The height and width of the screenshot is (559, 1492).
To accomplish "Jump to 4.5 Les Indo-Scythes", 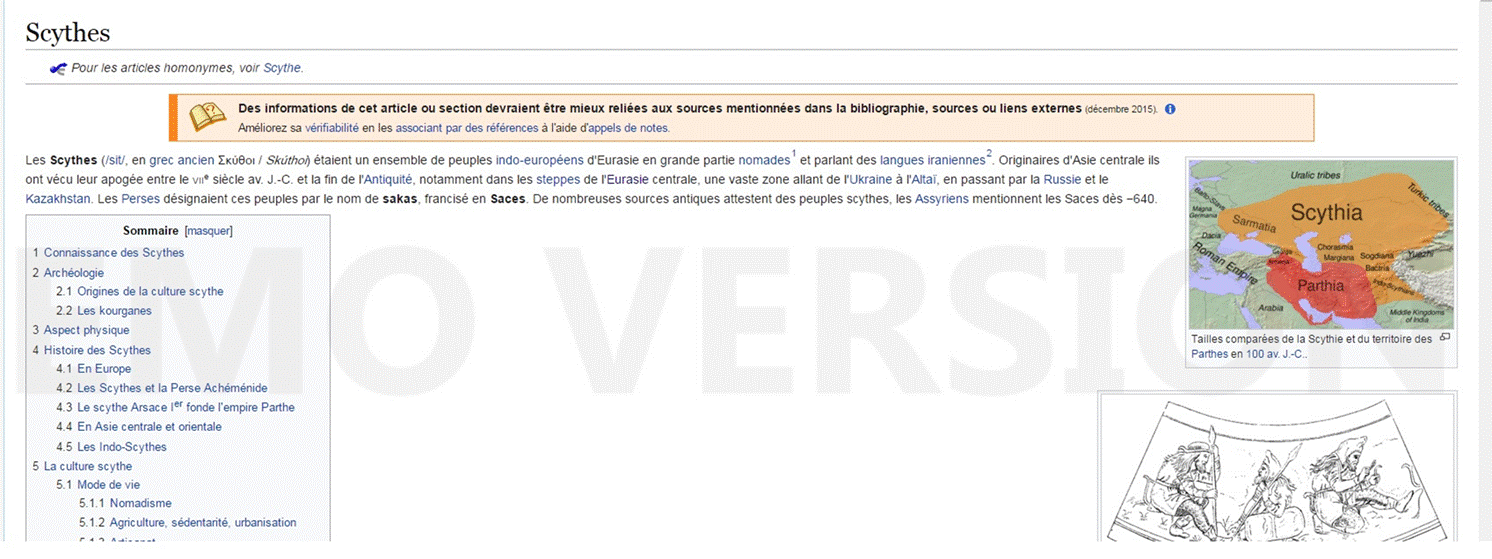I will coord(111,447).
